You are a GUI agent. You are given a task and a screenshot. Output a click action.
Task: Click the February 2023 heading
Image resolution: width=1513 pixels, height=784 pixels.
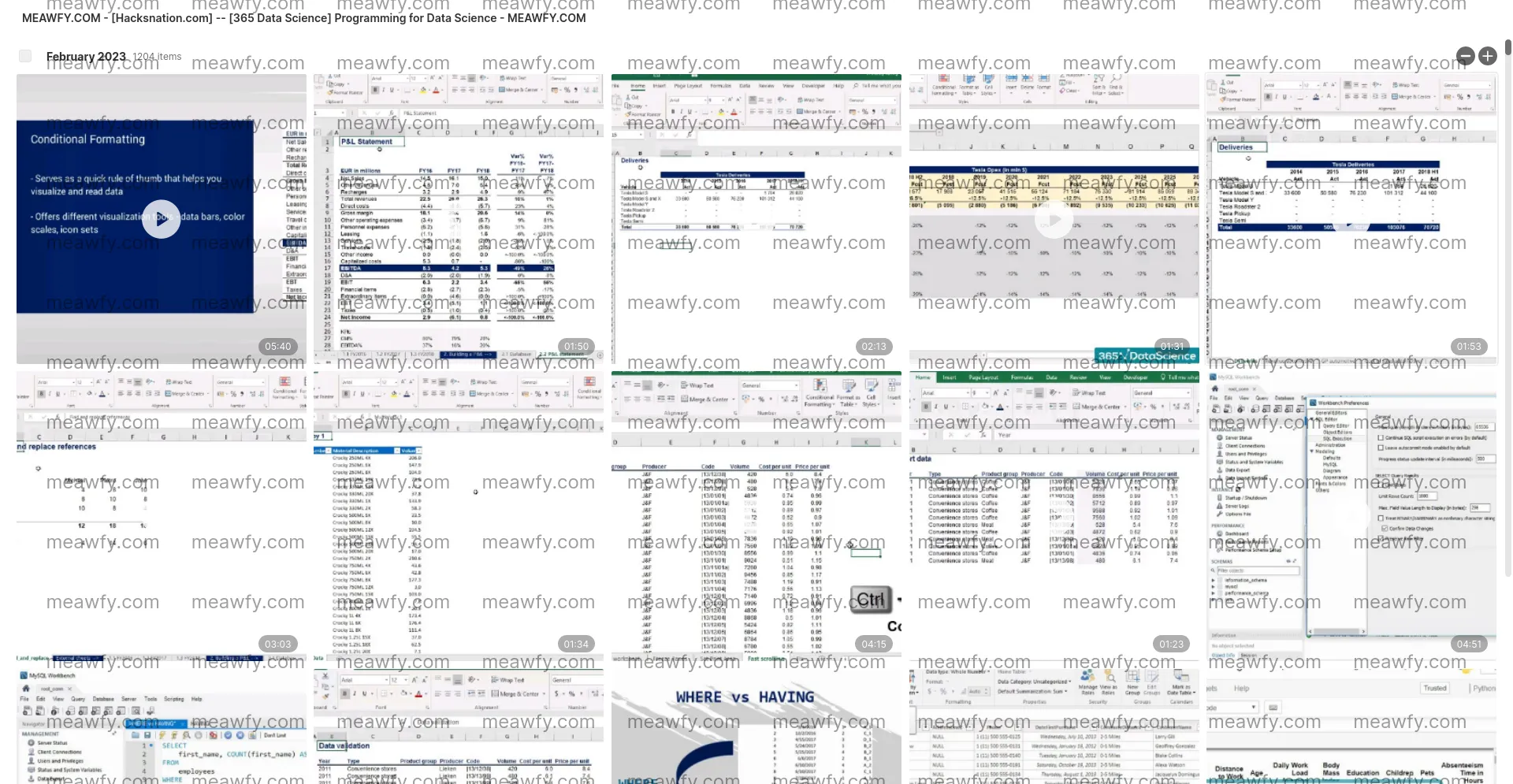[86, 56]
